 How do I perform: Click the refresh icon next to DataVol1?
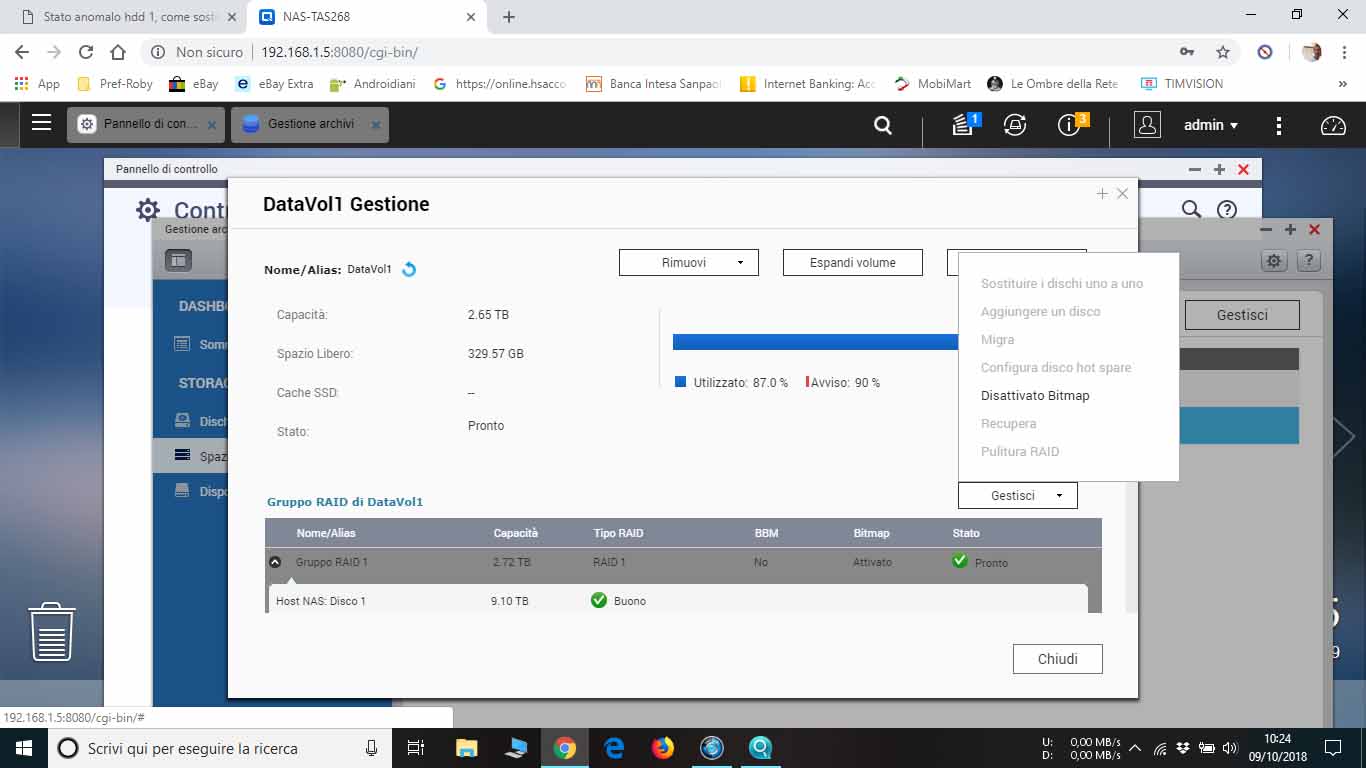point(409,269)
